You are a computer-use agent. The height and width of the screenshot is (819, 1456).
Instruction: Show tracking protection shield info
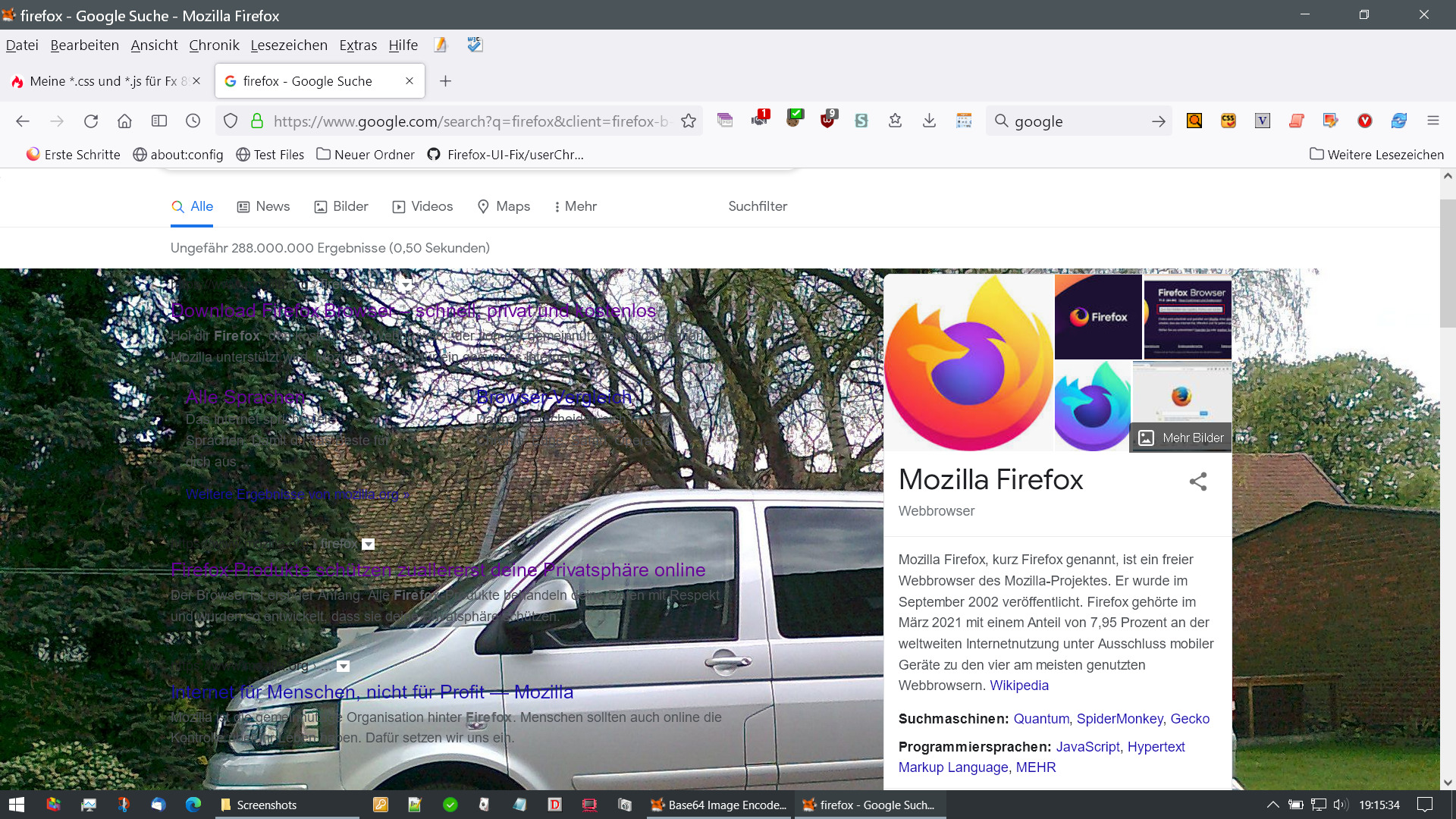coord(231,121)
